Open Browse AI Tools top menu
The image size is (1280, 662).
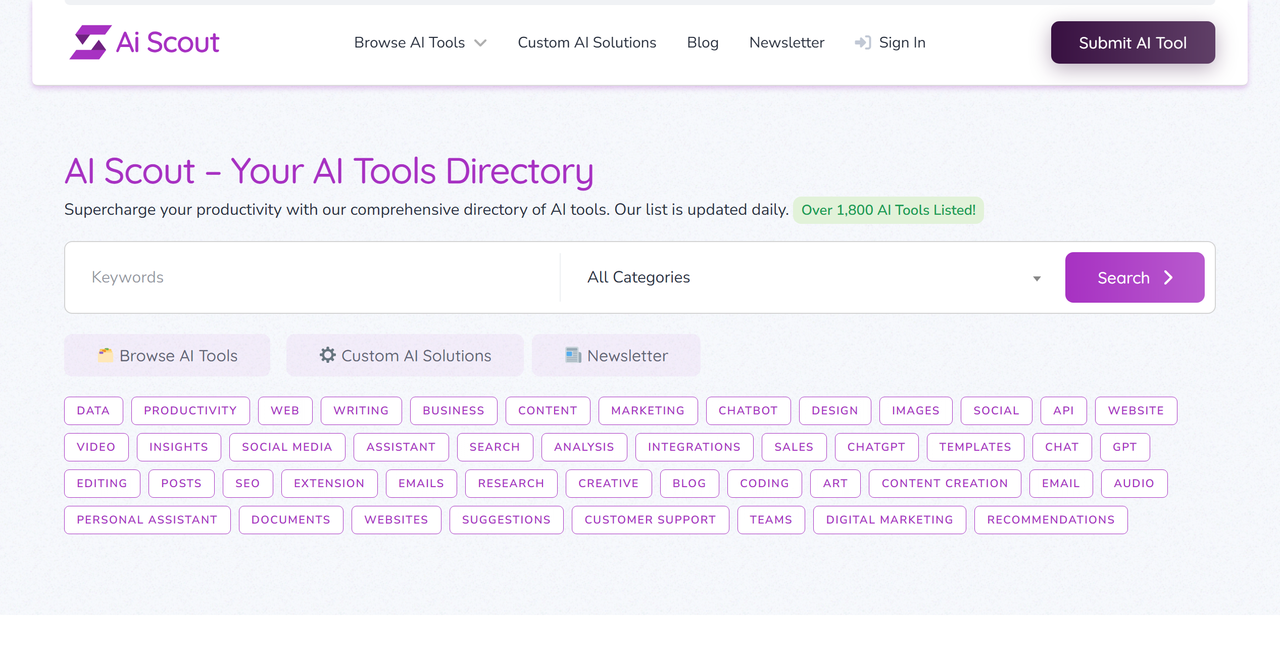[420, 43]
